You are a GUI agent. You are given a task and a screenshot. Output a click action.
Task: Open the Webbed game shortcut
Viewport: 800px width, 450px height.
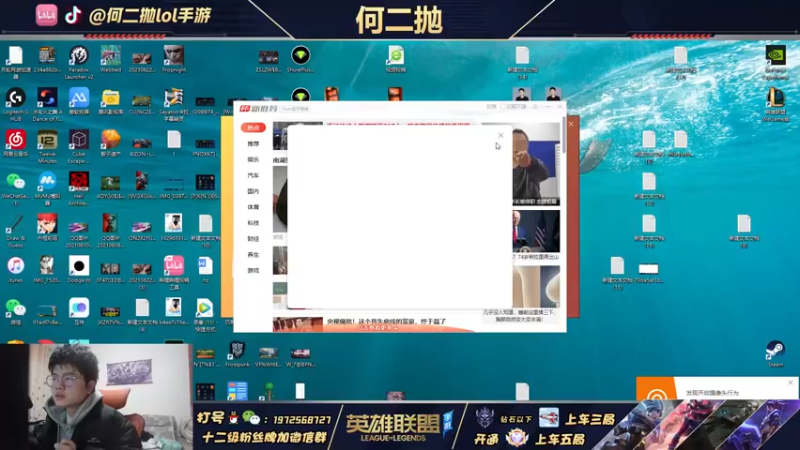pos(110,55)
